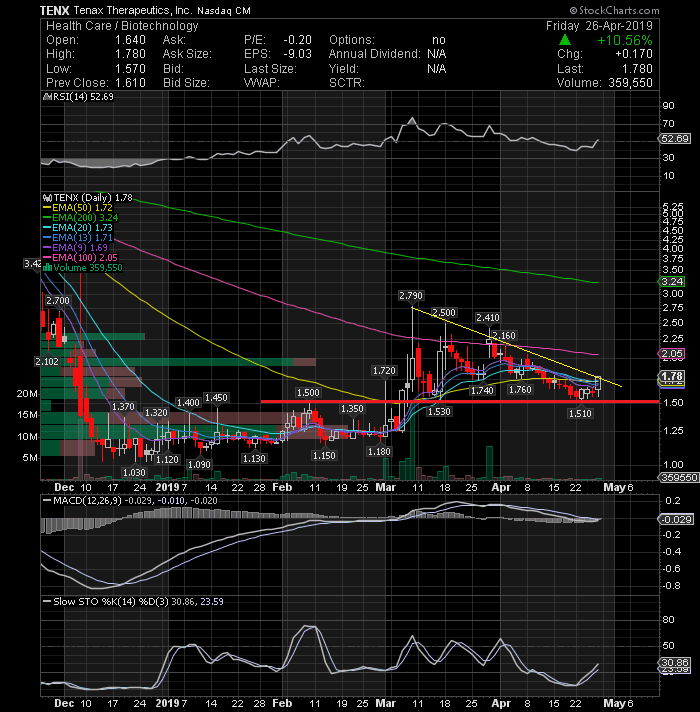Image resolution: width=700 pixels, height=712 pixels.
Task: Click the green up-arrow change indicator
Action: 564,40
